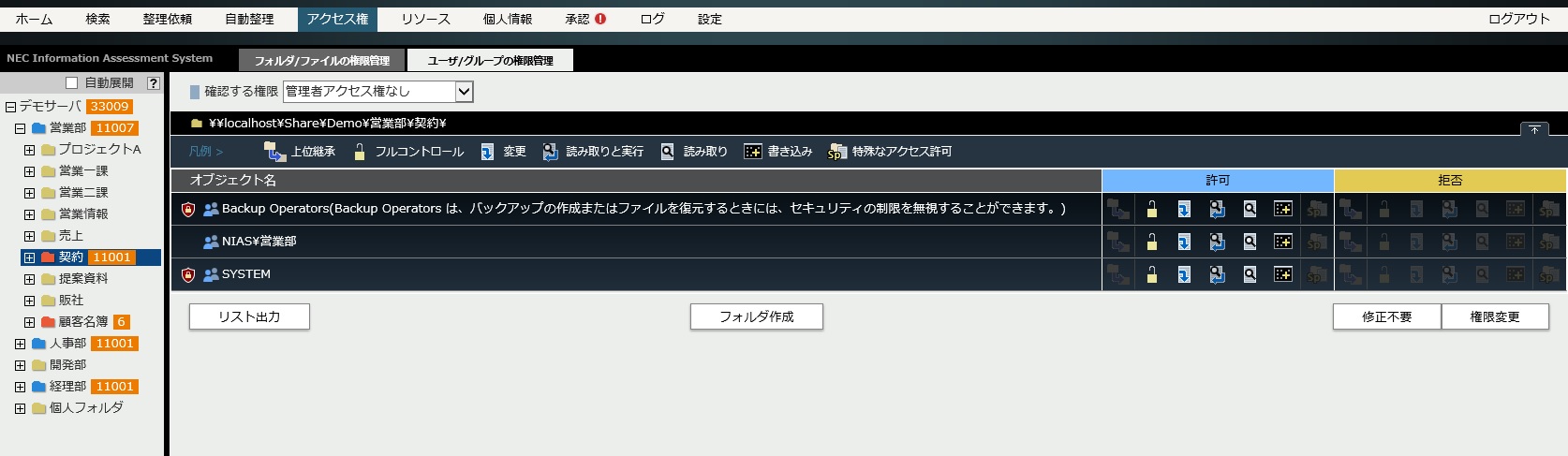Click the 上位継承 legend icon

[274, 152]
